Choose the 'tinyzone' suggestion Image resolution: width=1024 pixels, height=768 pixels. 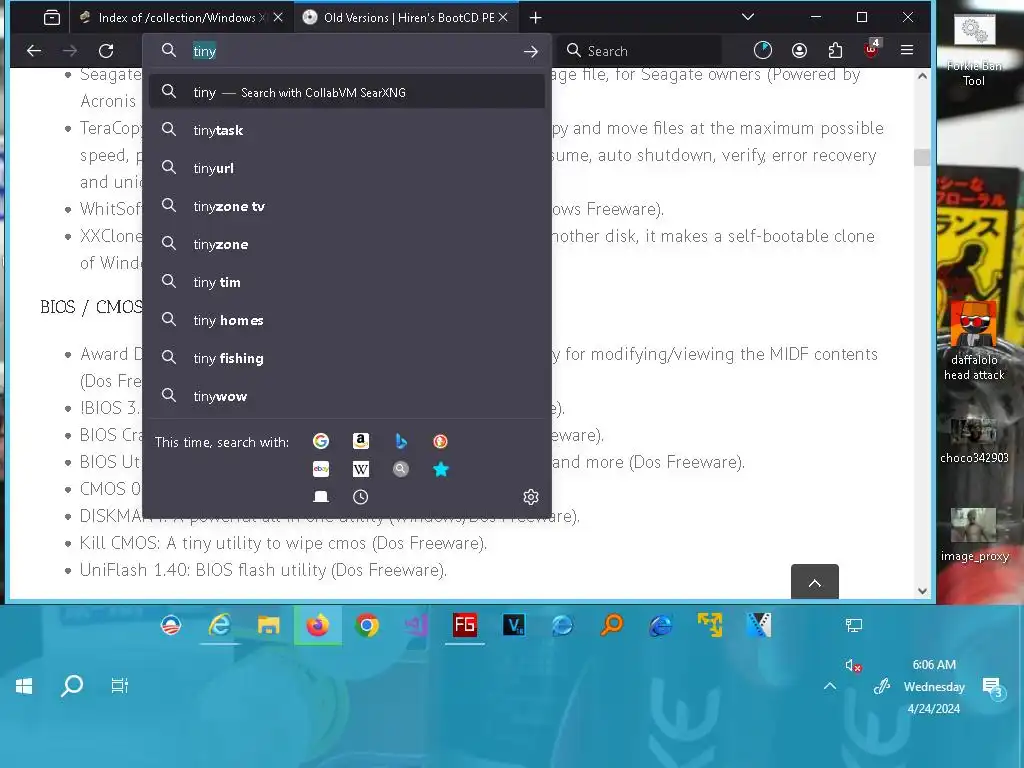pyautogui.click(x=347, y=244)
